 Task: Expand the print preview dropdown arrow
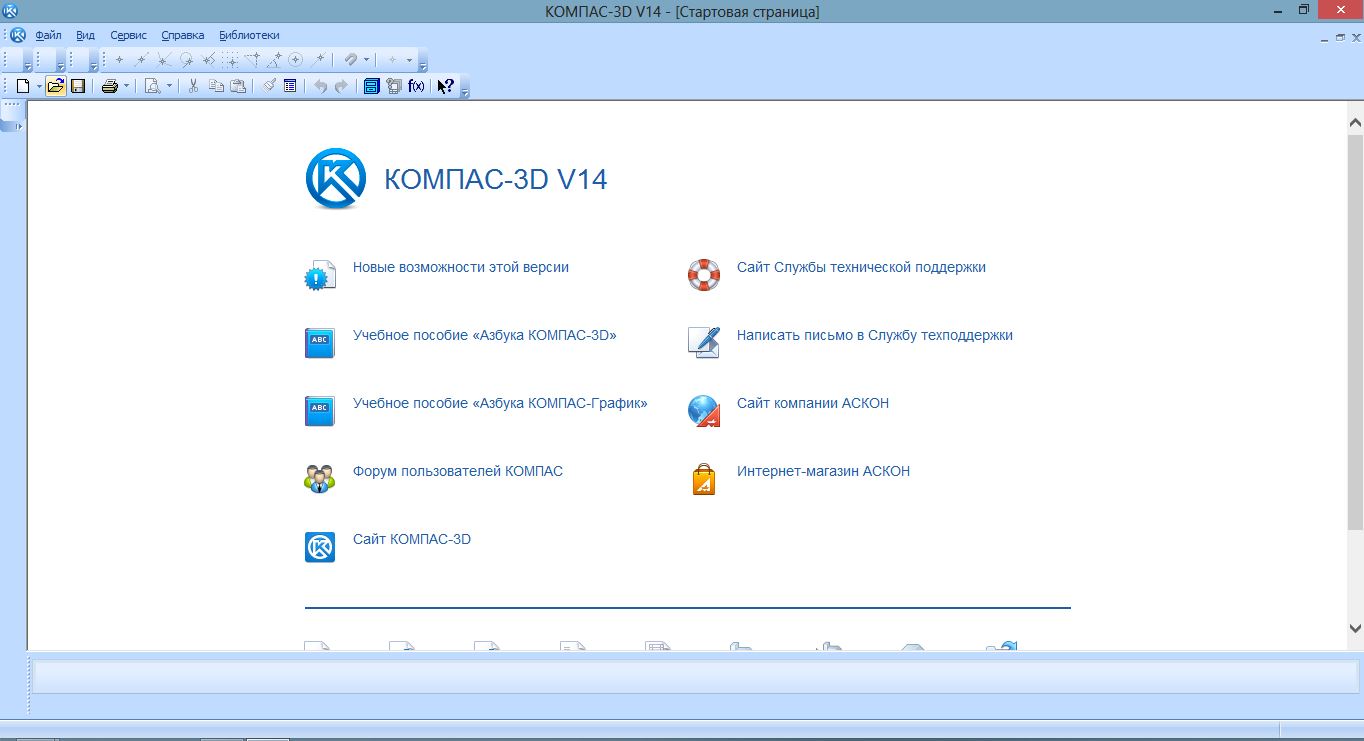tap(169, 86)
